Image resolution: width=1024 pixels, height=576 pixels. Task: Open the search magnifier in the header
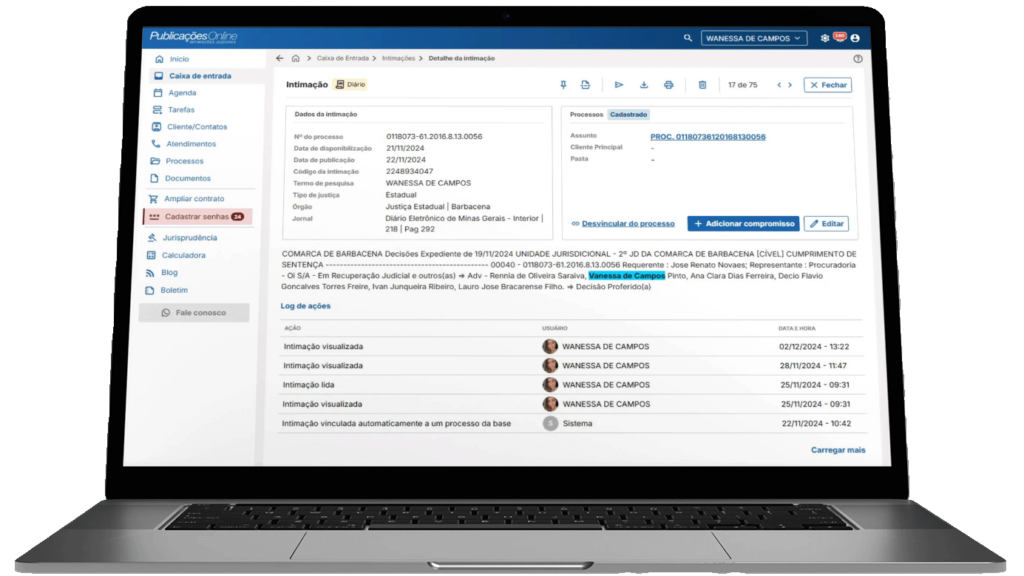[x=688, y=38]
